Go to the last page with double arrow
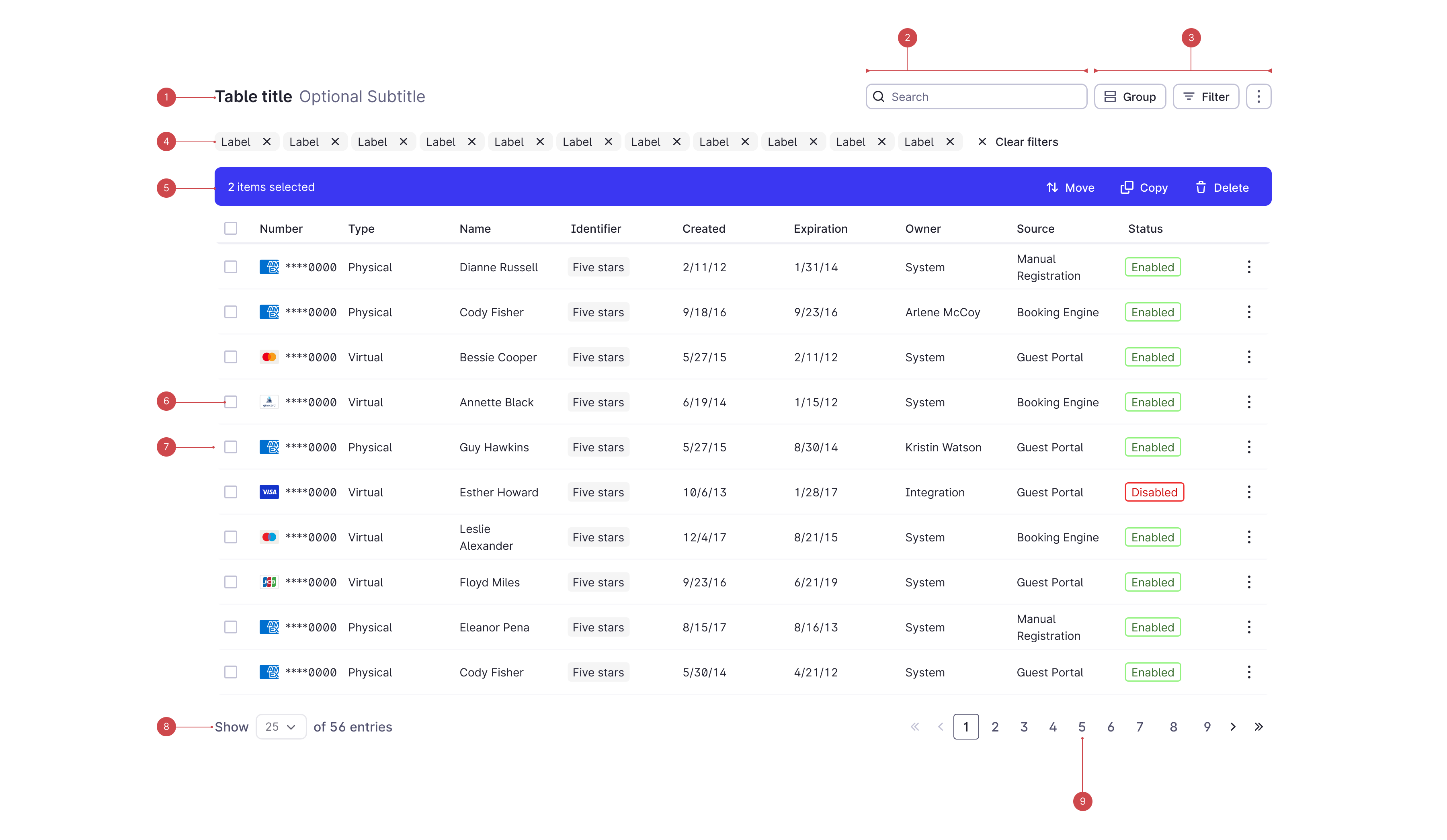Image resolution: width=1447 pixels, height=840 pixels. (1258, 727)
